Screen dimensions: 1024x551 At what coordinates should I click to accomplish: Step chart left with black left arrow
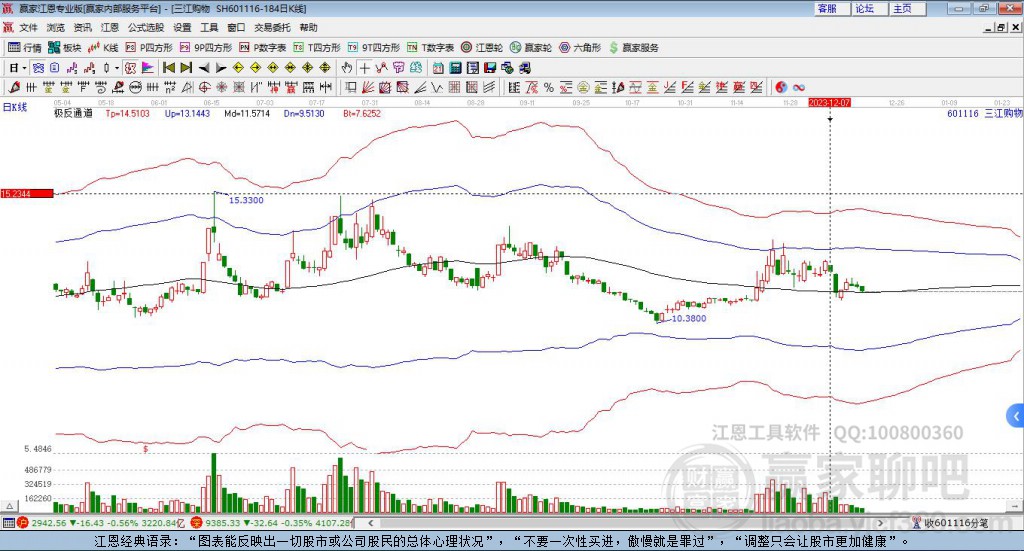coord(204,68)
